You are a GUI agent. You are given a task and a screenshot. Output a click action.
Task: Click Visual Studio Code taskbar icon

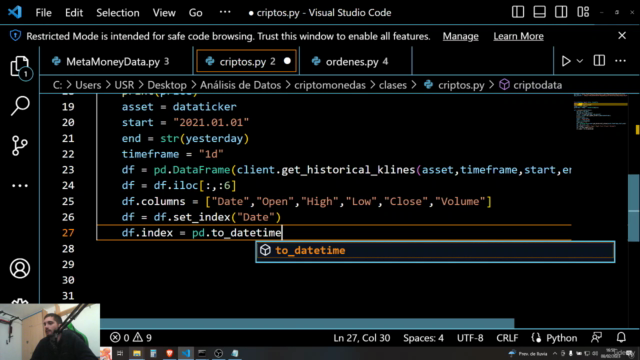click(186, 353)
